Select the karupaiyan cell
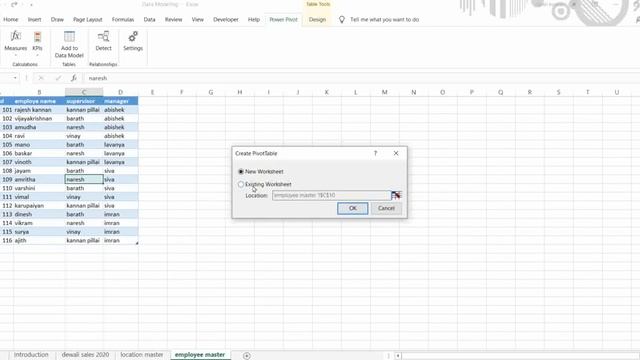 click(x=39, y=206)
